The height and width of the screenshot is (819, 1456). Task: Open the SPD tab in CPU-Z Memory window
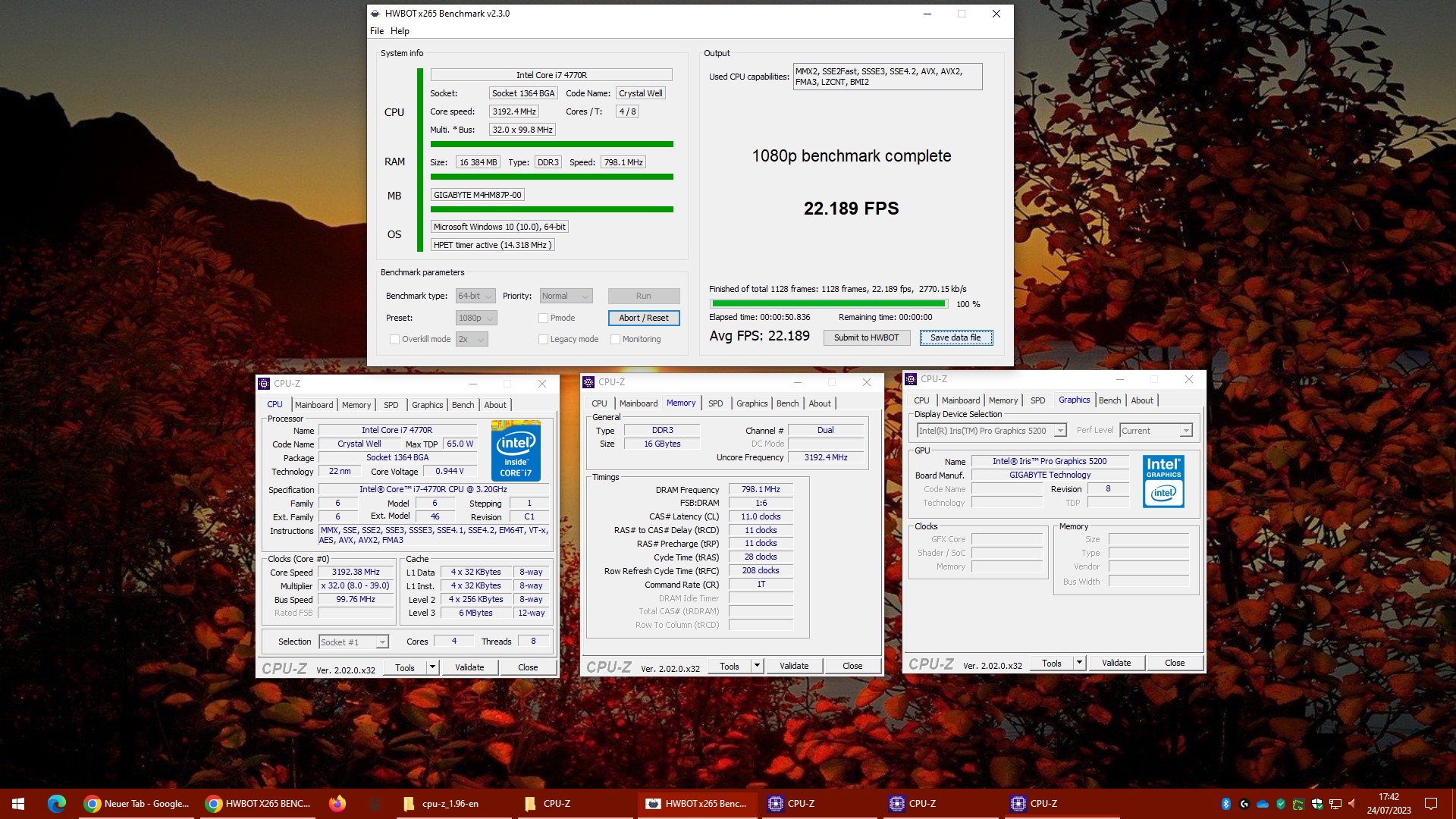pyautogui.click(x=715, y=403)
